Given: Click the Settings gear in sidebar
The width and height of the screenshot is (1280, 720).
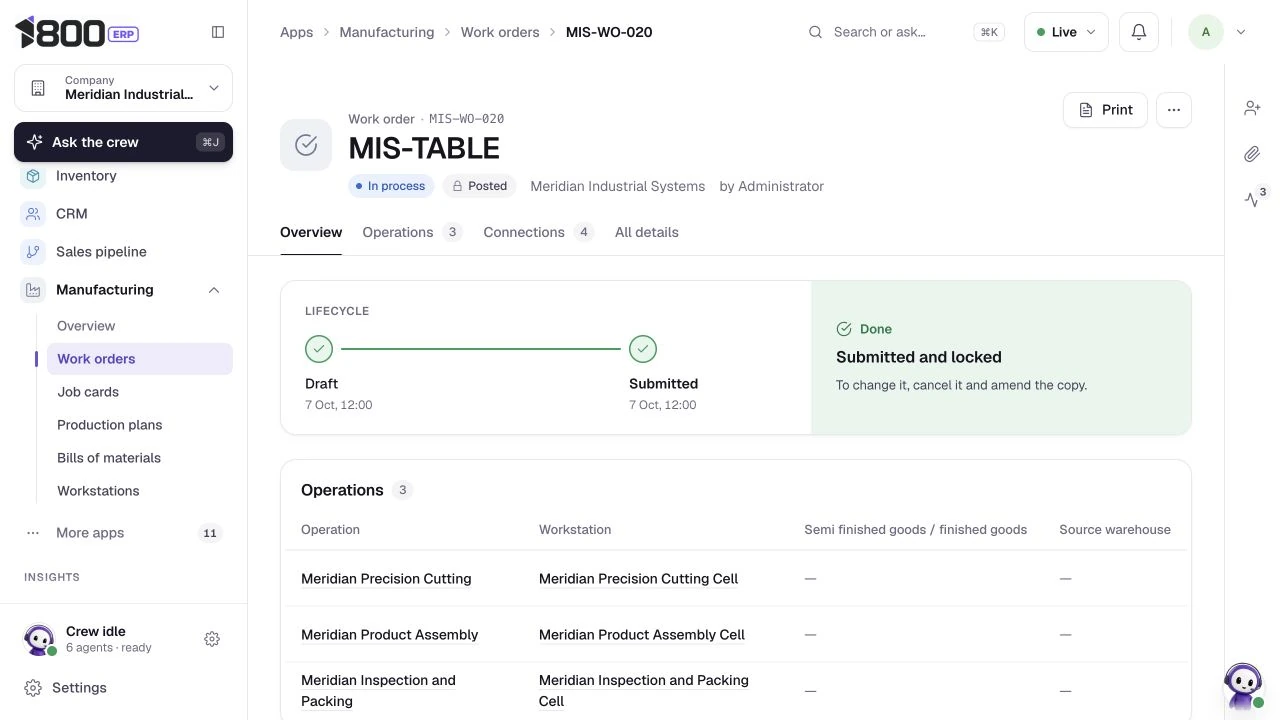Looking at the screenshot, I should click(33, 688).
